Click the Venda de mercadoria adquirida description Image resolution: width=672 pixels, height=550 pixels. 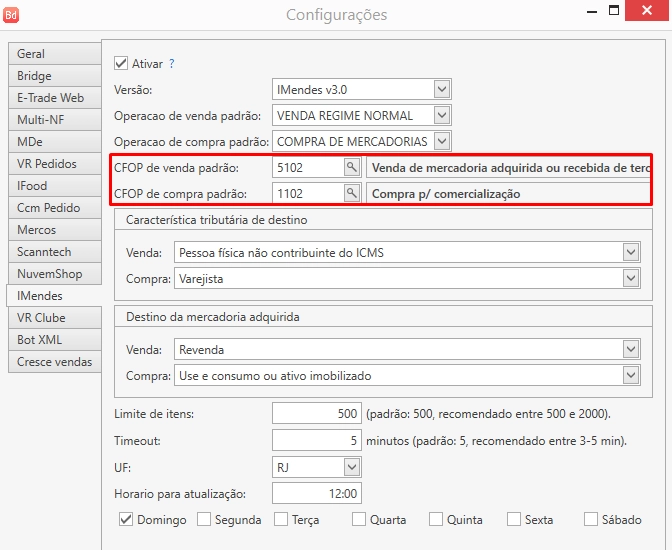click(x=508, y=168)
